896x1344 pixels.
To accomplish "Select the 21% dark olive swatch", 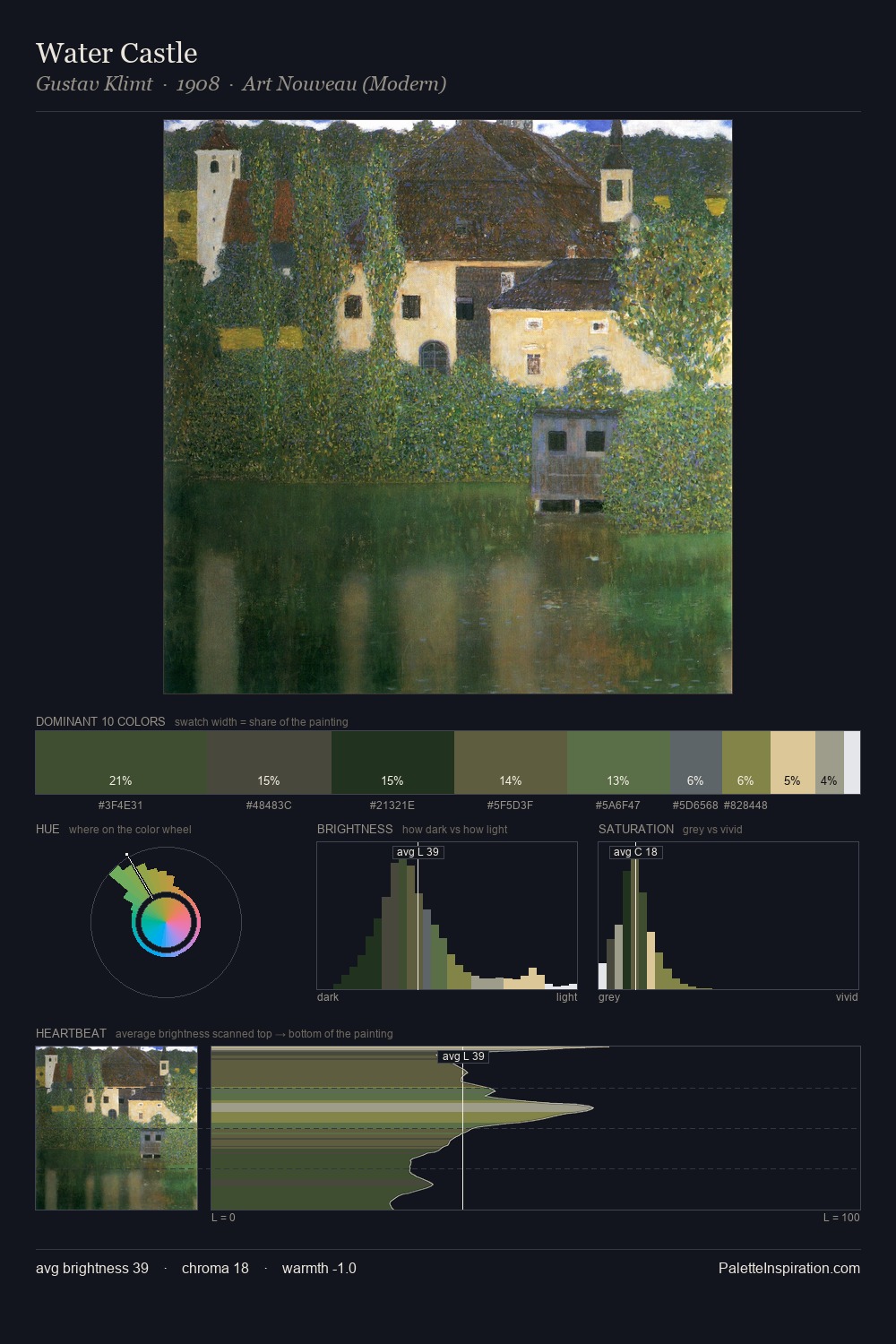I will tap(121, 762).
